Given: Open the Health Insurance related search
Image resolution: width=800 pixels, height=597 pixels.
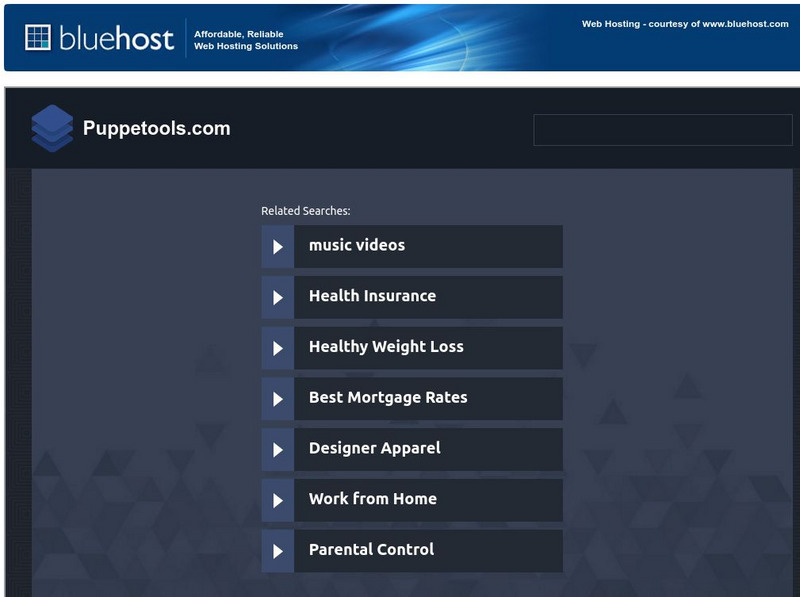Looking at the screenshot, I should (370, 297).
